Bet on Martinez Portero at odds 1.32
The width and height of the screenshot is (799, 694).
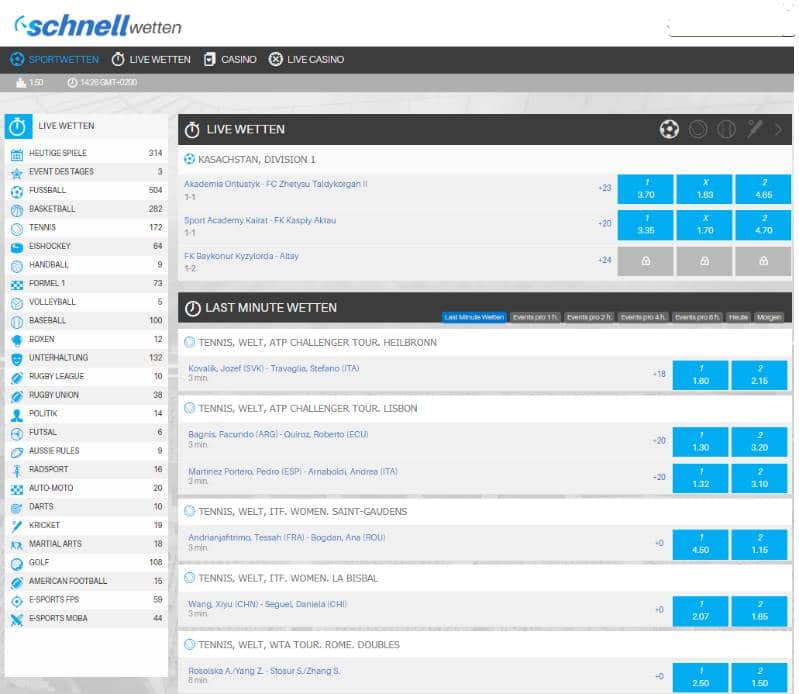point(701,478)
